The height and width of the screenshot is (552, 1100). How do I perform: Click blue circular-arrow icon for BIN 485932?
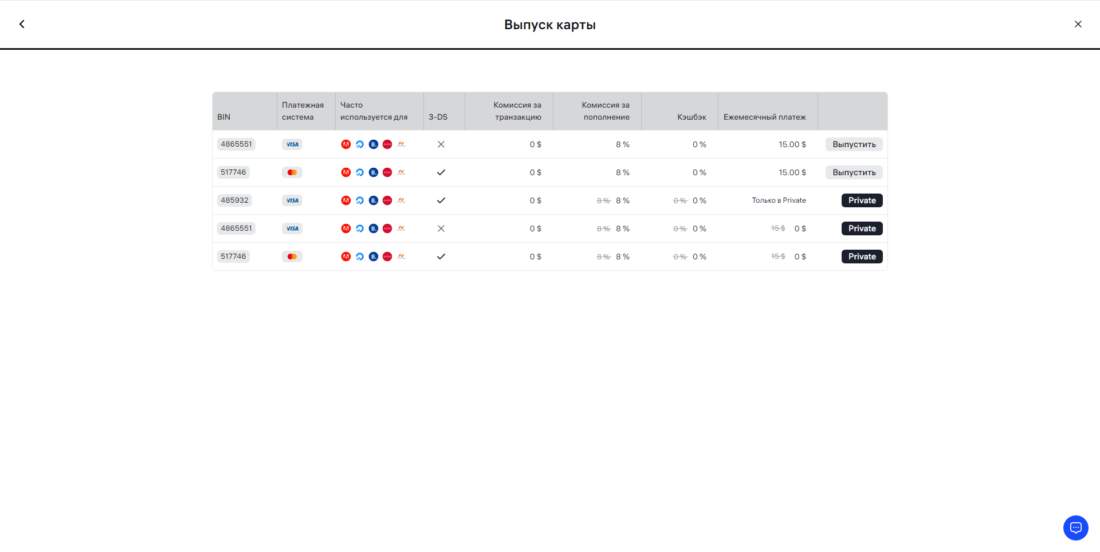360,200
